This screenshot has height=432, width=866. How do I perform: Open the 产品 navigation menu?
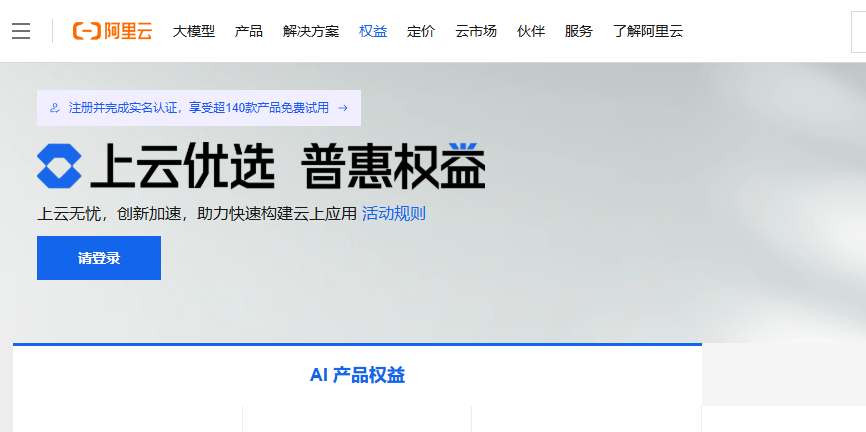pyautogui.click(x=248, y=31)
